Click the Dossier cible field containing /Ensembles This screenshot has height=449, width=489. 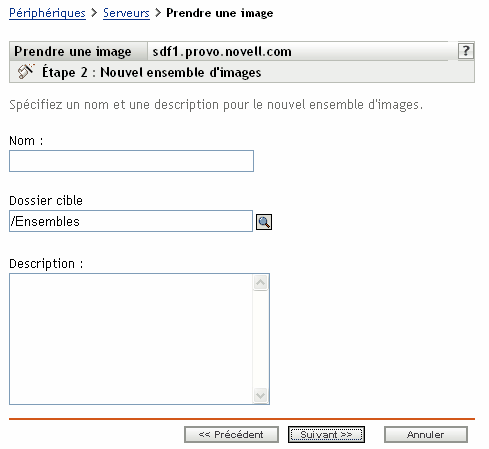tap(131, 221)
